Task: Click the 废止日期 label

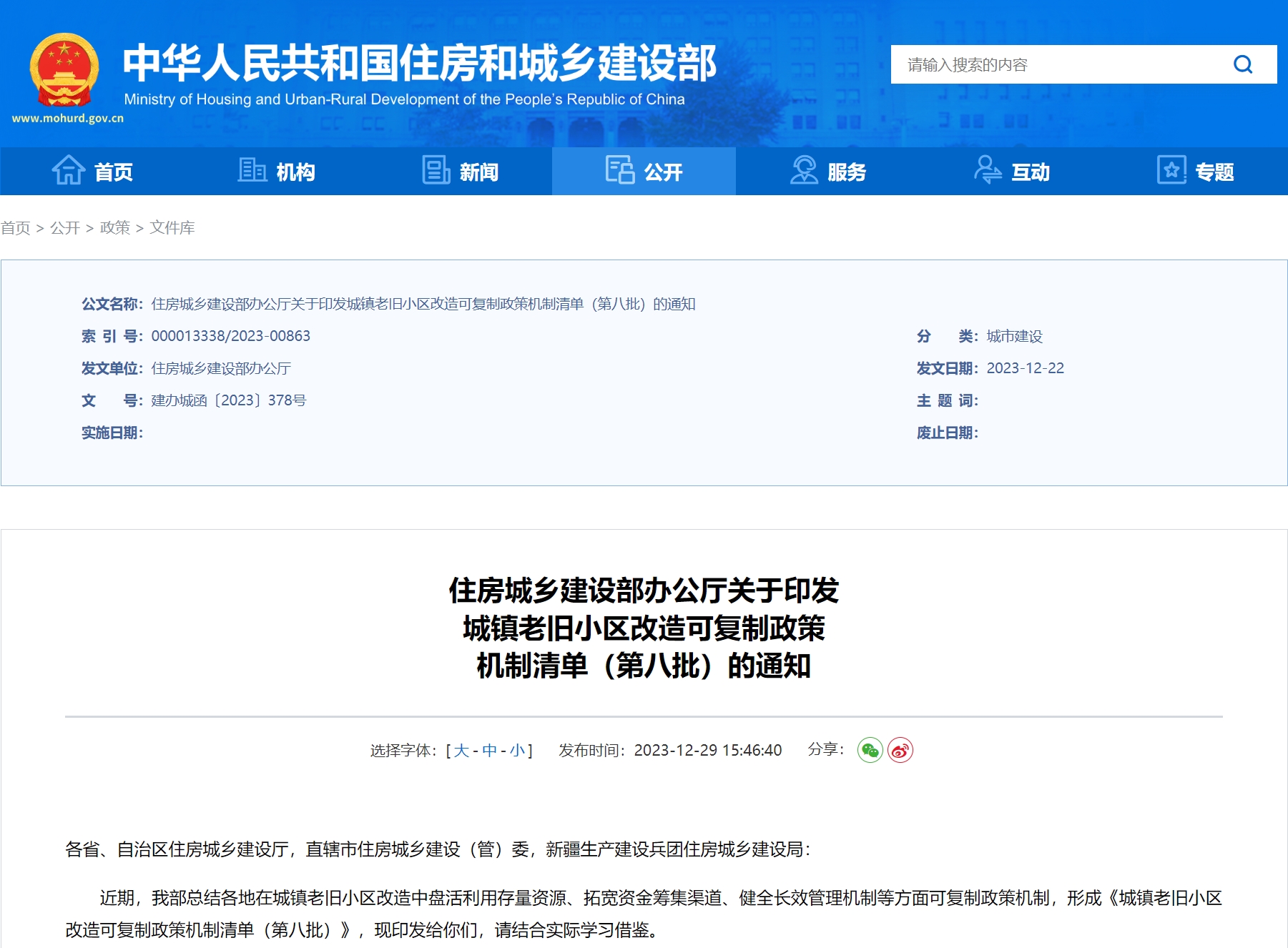Action: pyautogui.click(x=948, y=433)
